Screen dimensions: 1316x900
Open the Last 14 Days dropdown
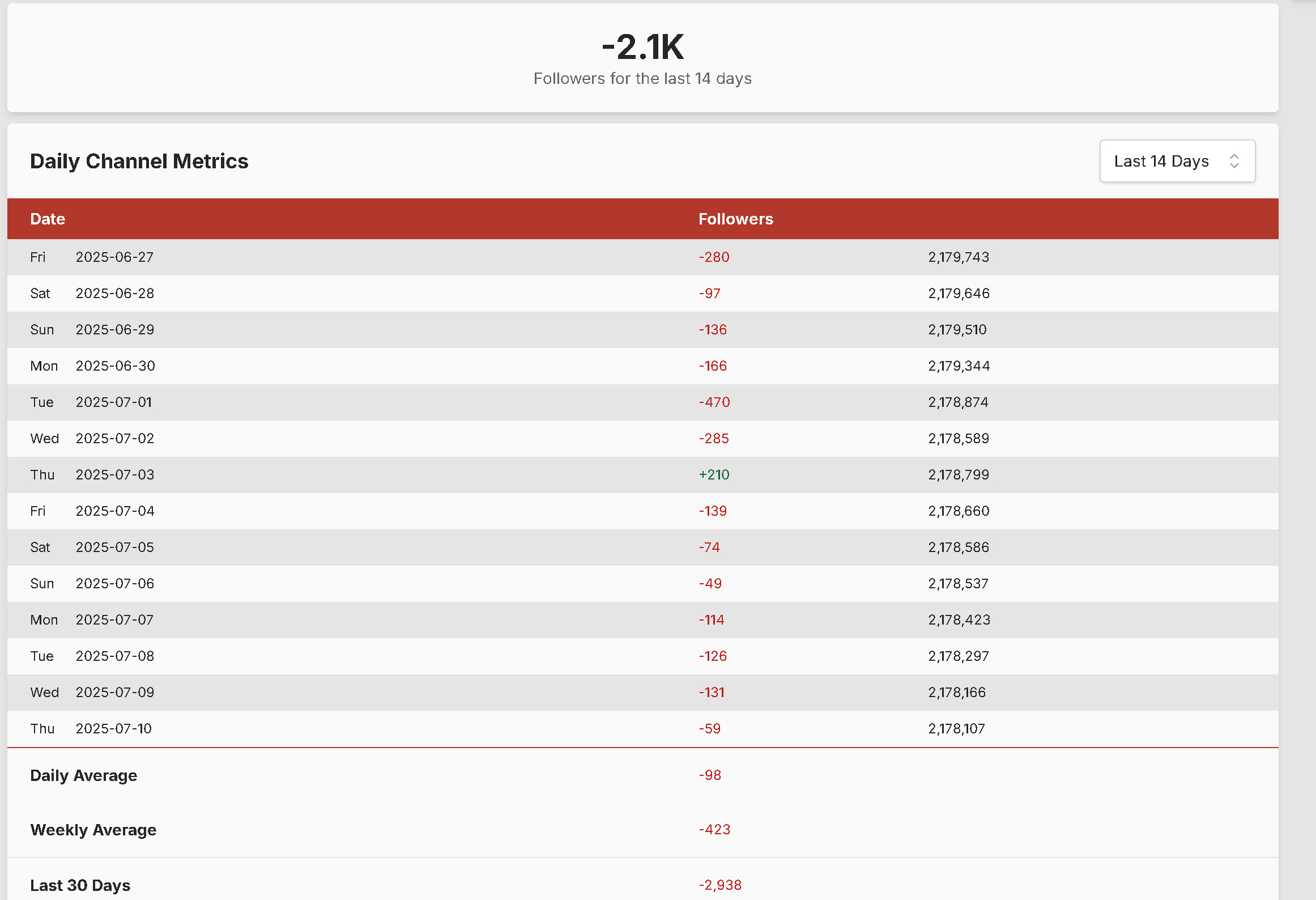[1177, 161]
